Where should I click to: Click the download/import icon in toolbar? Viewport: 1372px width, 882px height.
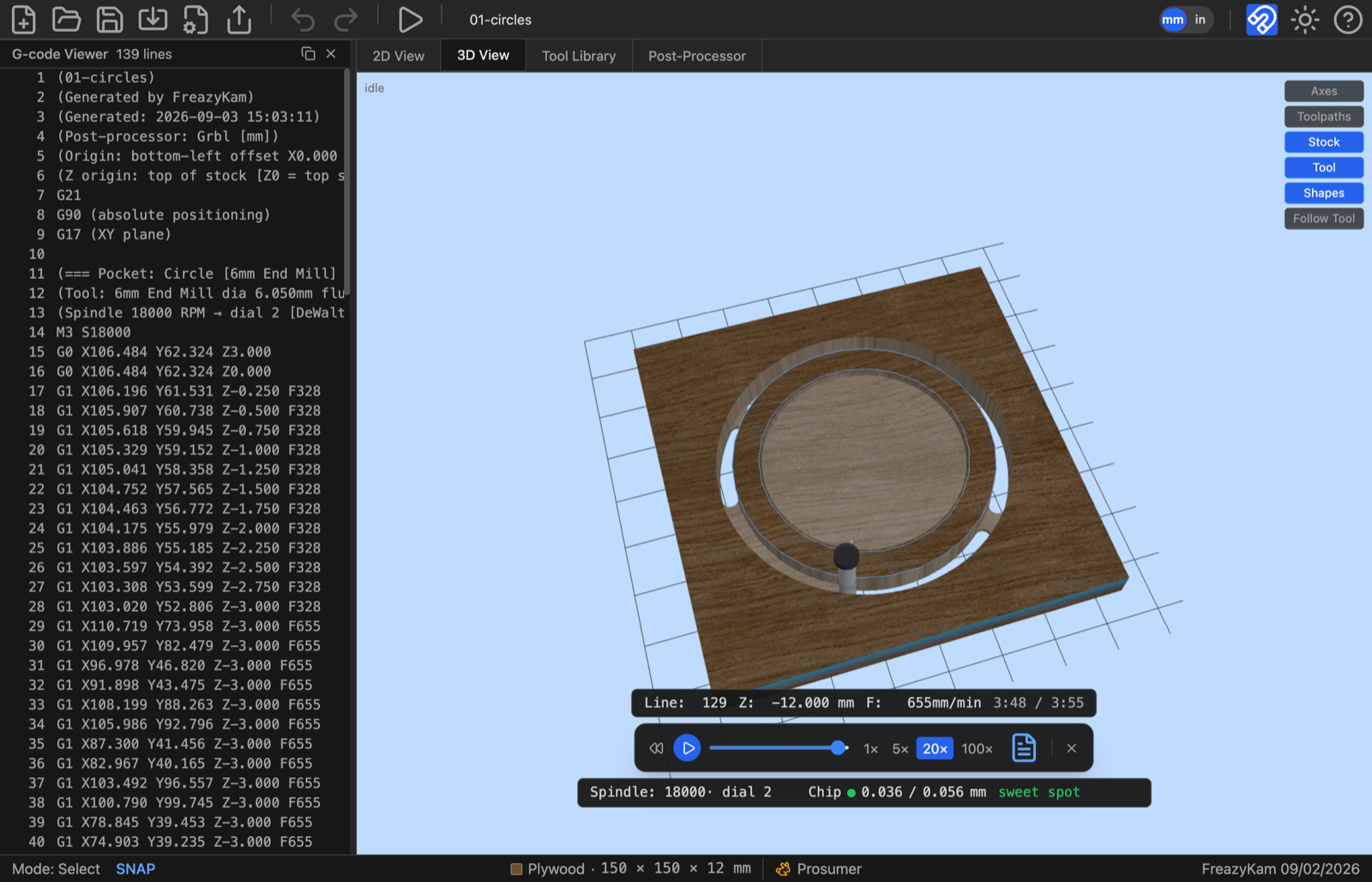[x=153, y=19]
